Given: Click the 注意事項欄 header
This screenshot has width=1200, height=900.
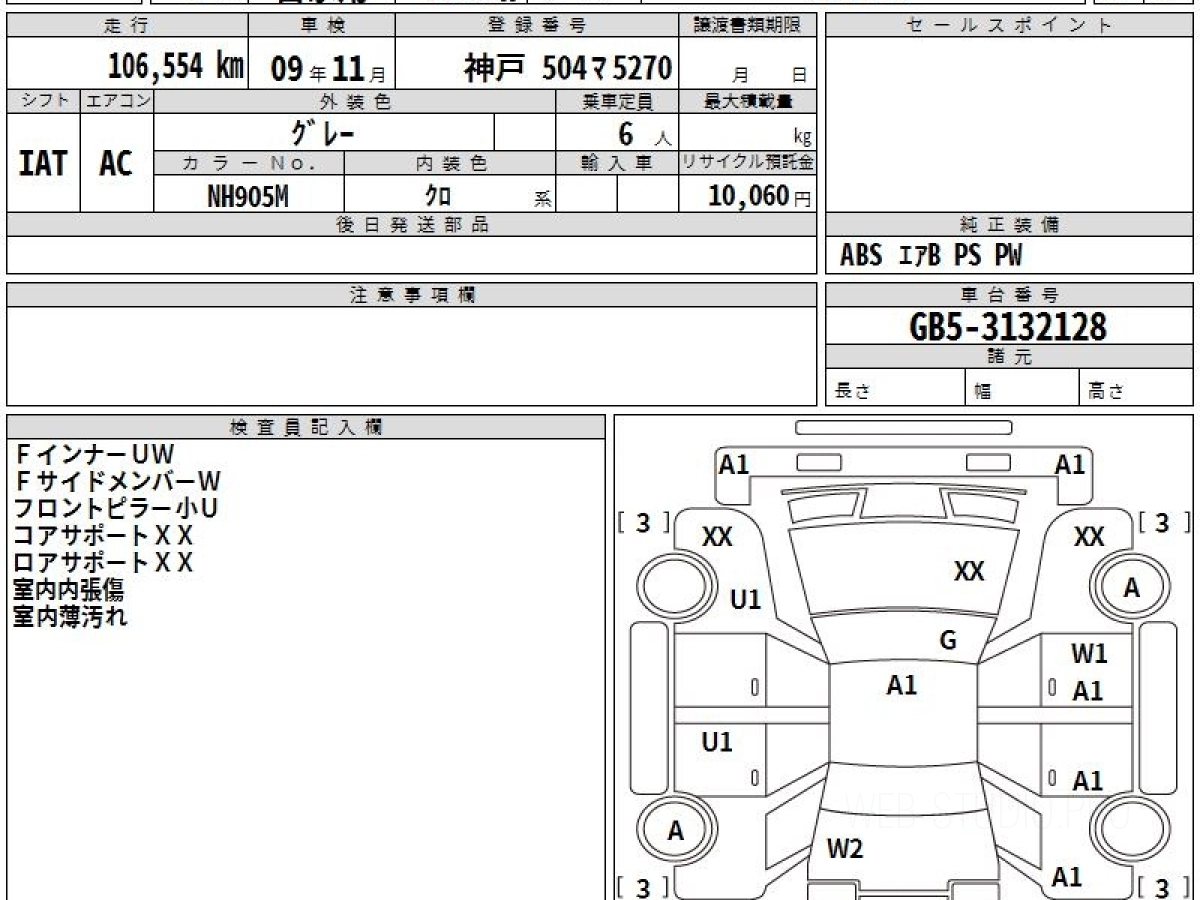Looking at the screenshot, I should tap(412, 295).
